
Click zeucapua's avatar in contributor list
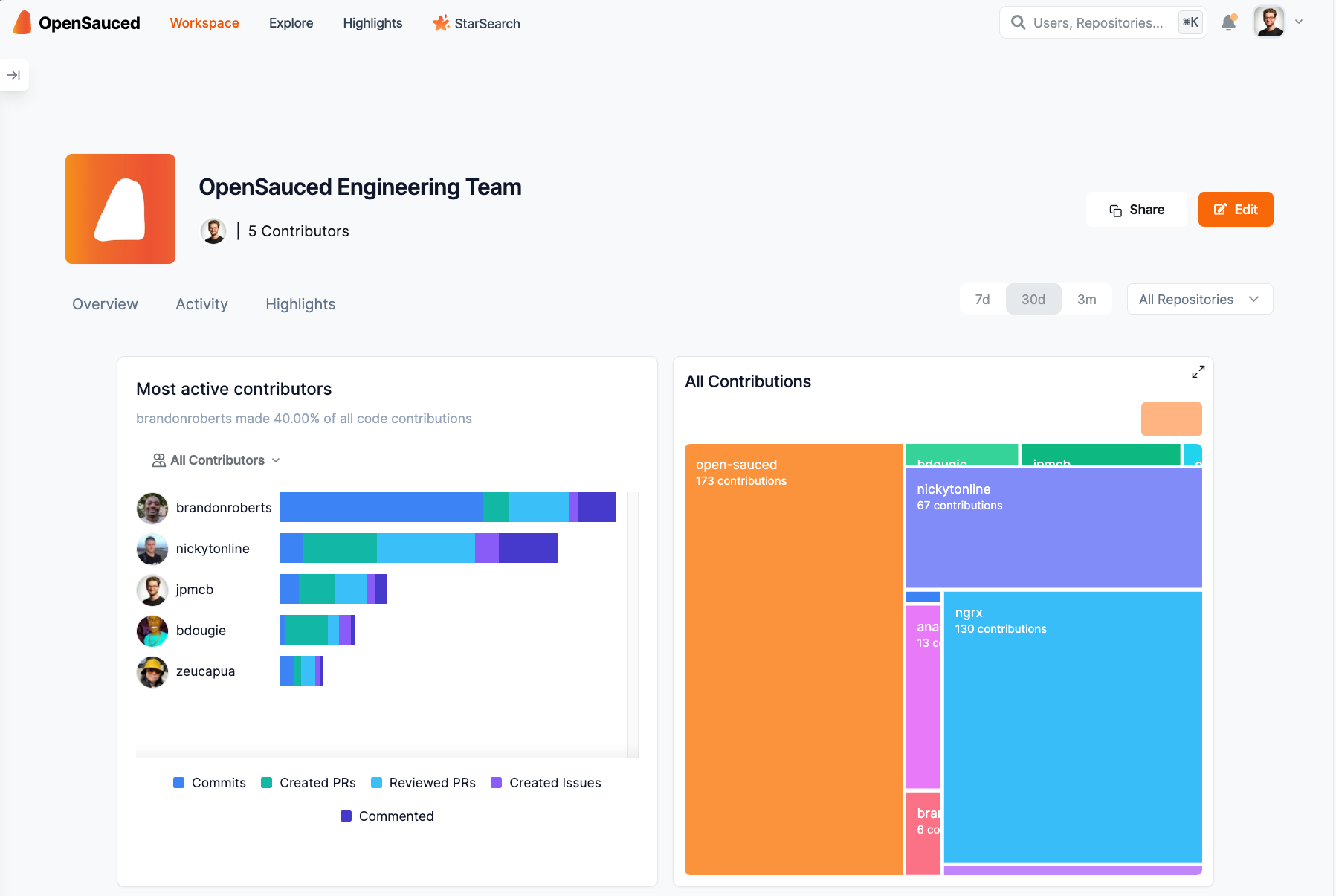152,671
